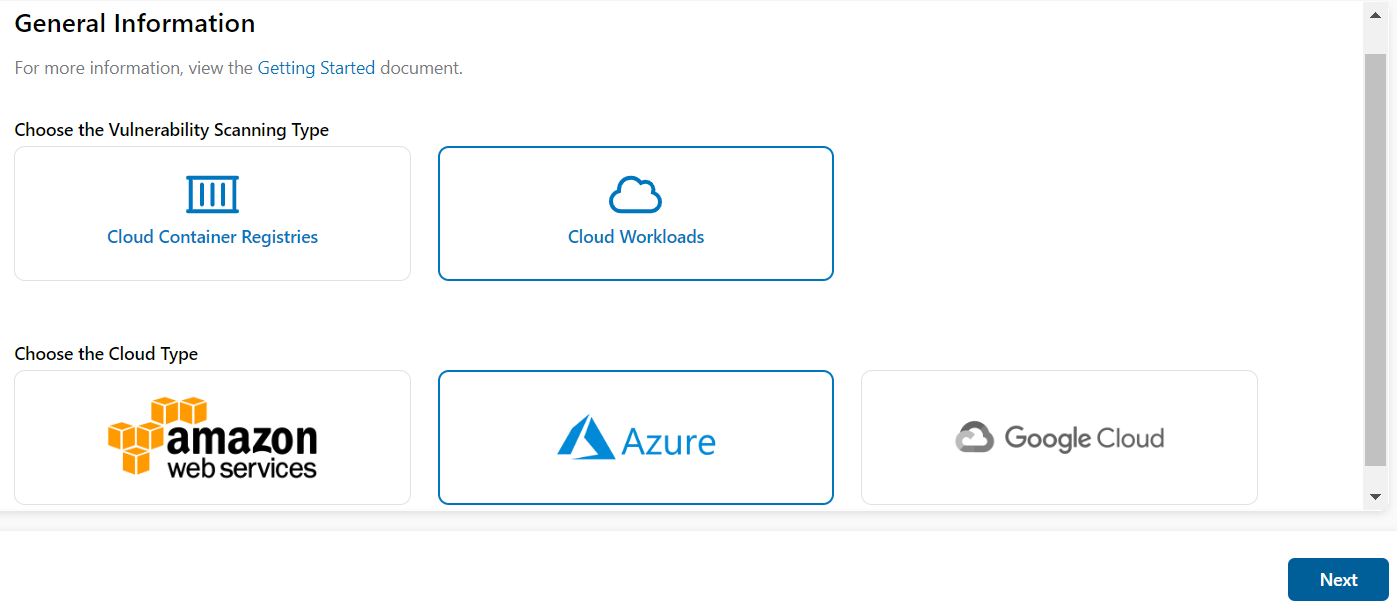This screenshot has height=609, width=1397.
Task: Click the blue Azure triangle icon
Action: tap(585, 435)
